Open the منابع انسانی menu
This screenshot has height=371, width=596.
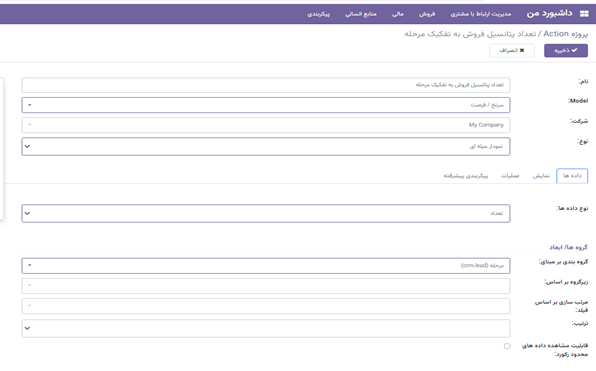coord(361,14)
